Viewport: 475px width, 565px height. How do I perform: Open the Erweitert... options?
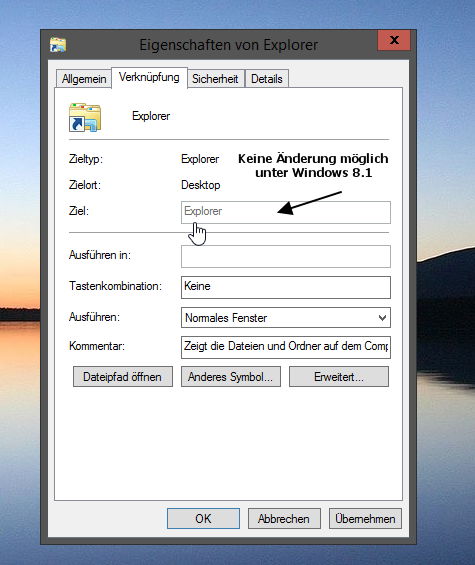point(339,377)
